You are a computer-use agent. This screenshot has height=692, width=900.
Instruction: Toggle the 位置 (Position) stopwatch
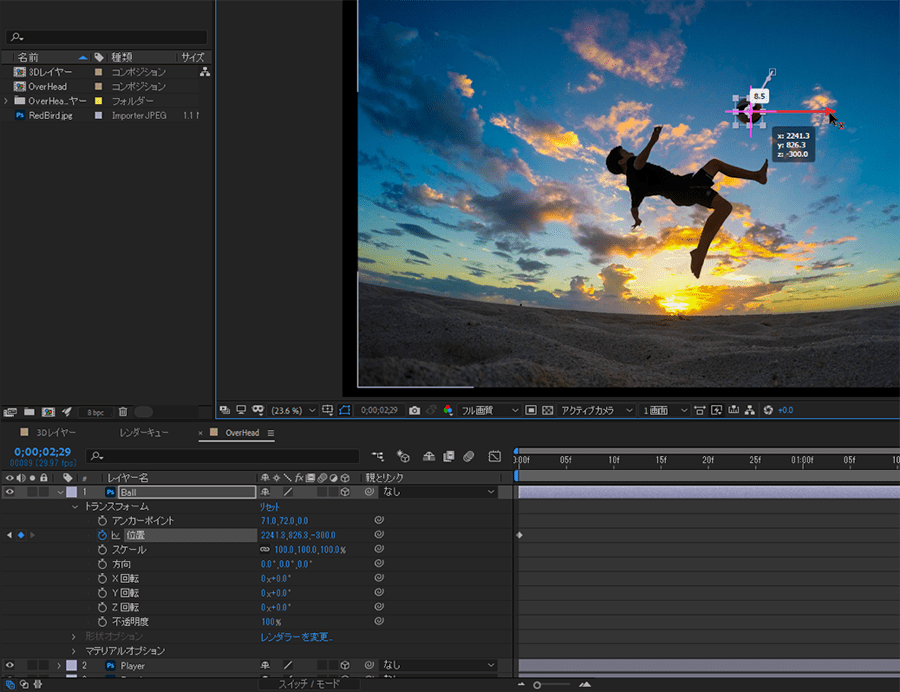tap(102, 535)
